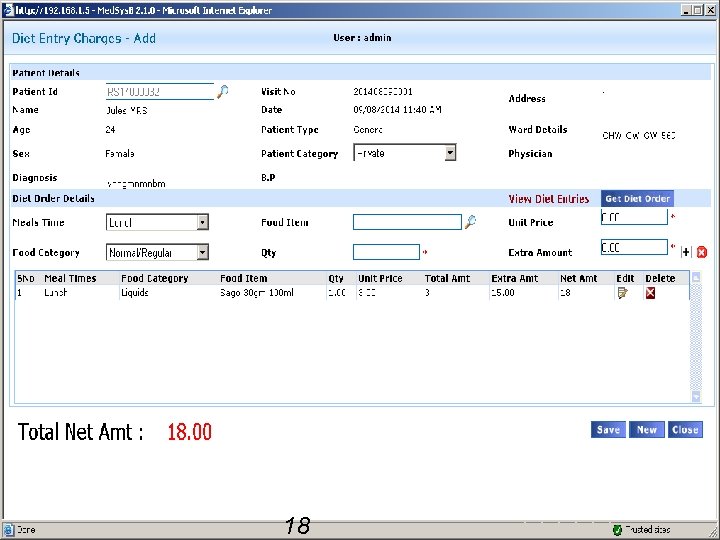Click the Liquids food category cell
The width and height of the screenshot is (720, 540).
click(135, 292)
